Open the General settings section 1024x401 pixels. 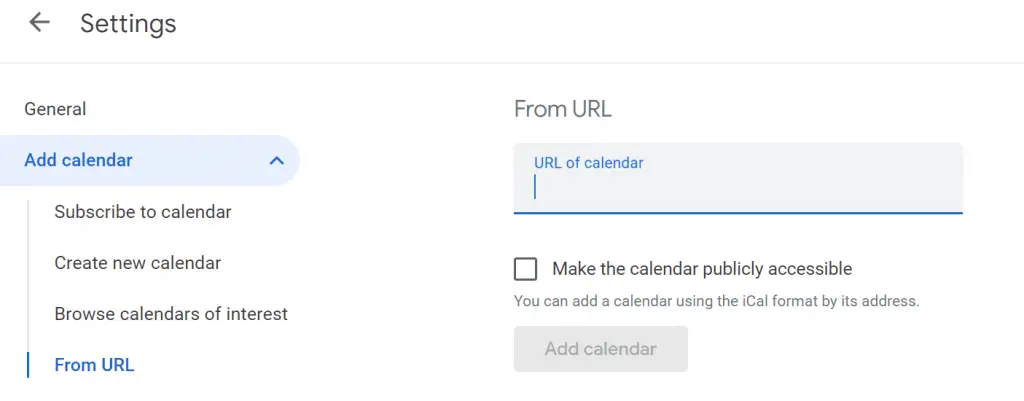(55, 109)
